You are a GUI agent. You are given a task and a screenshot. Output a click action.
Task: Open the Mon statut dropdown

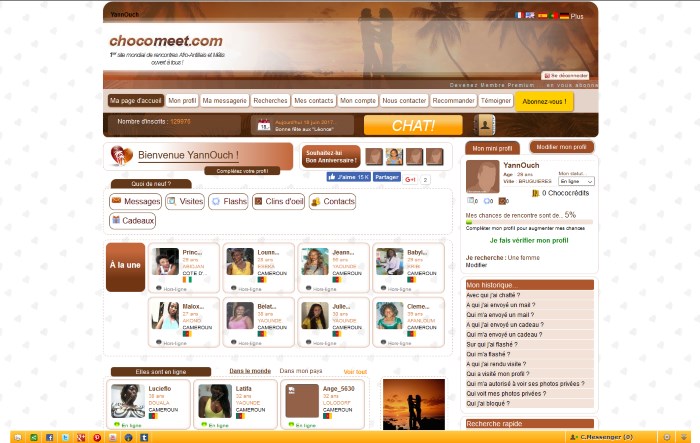[x=576, y=181]
